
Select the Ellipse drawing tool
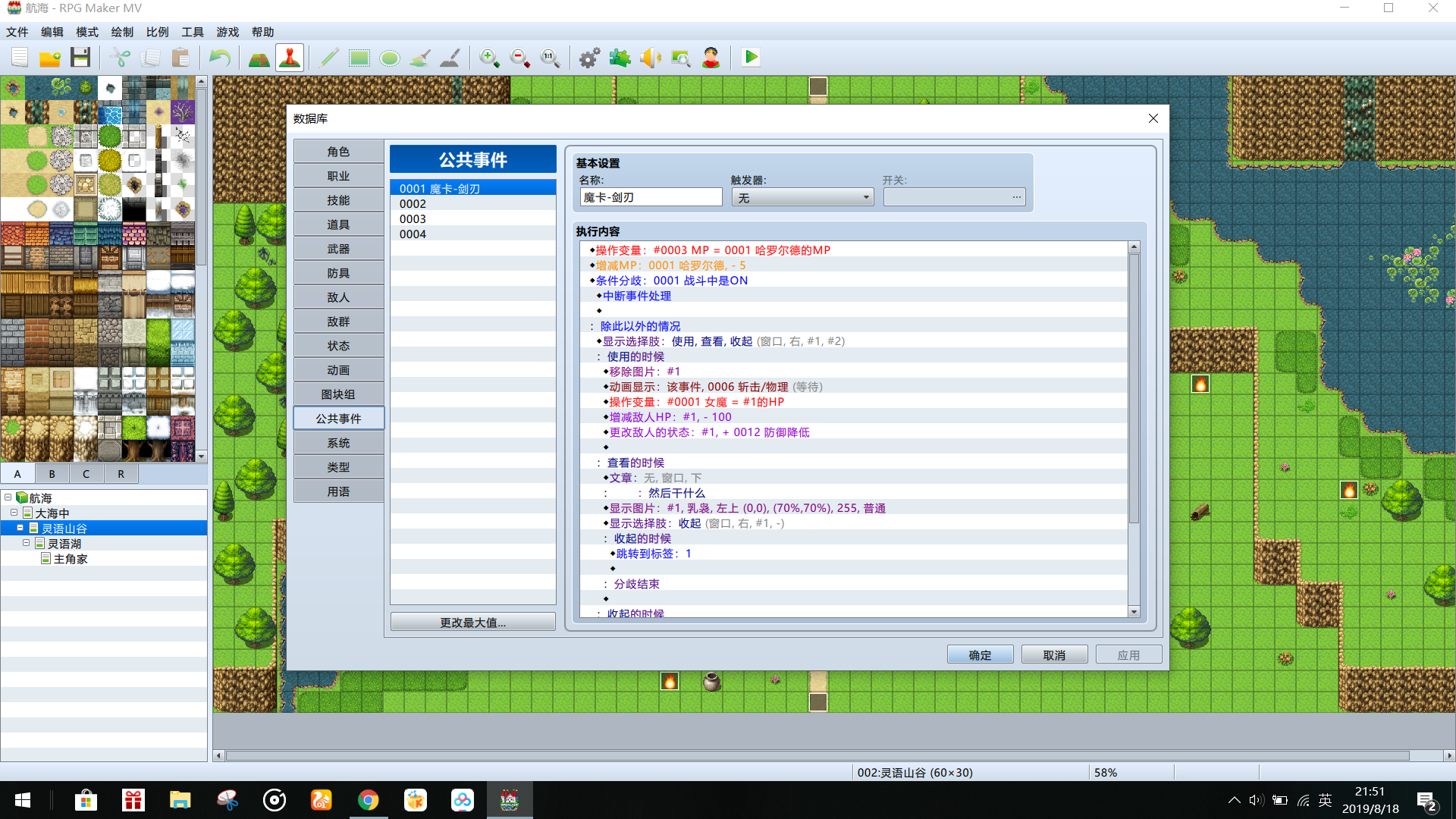point(390,58)
